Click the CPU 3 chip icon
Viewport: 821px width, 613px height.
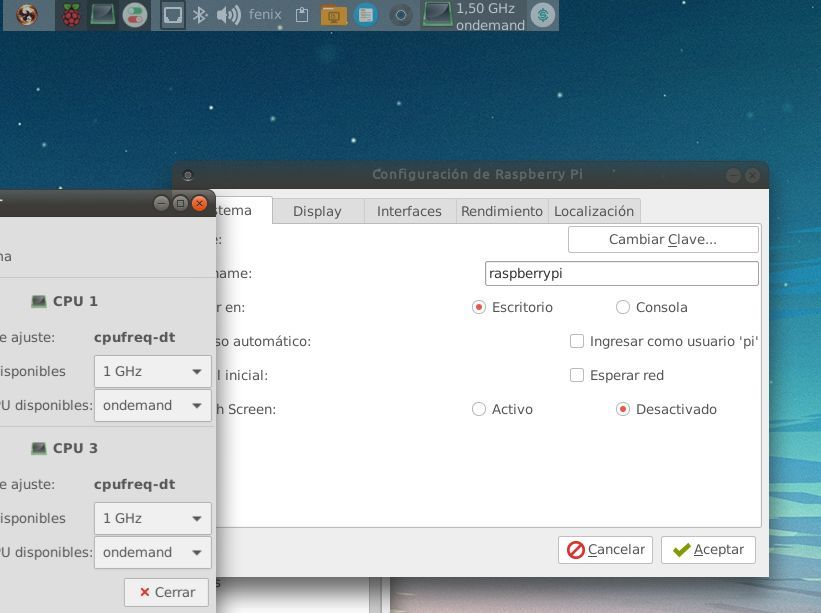pyautogui.click(x=39, y=449)
